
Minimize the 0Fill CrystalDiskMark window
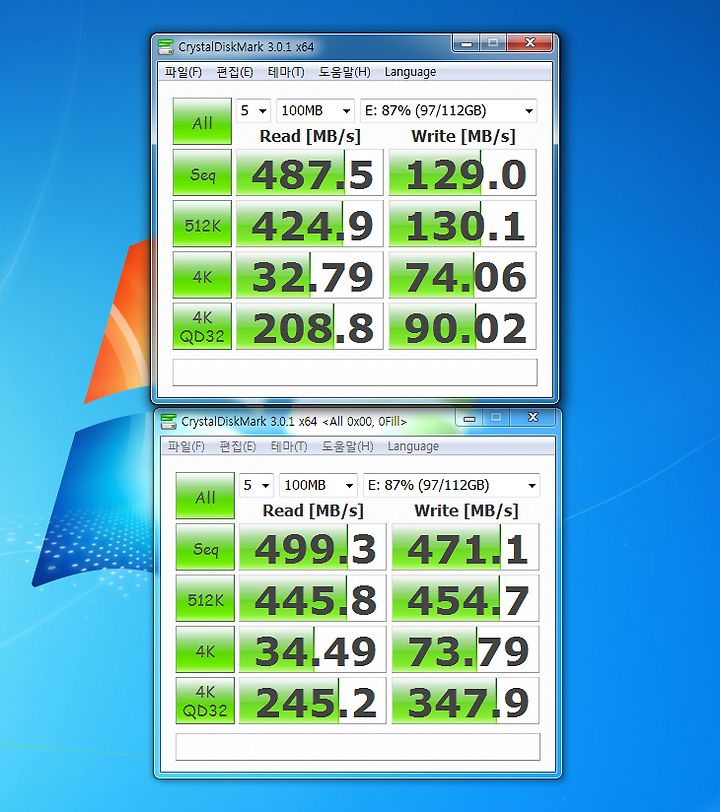pyautogui.click(x=469, y=418)
